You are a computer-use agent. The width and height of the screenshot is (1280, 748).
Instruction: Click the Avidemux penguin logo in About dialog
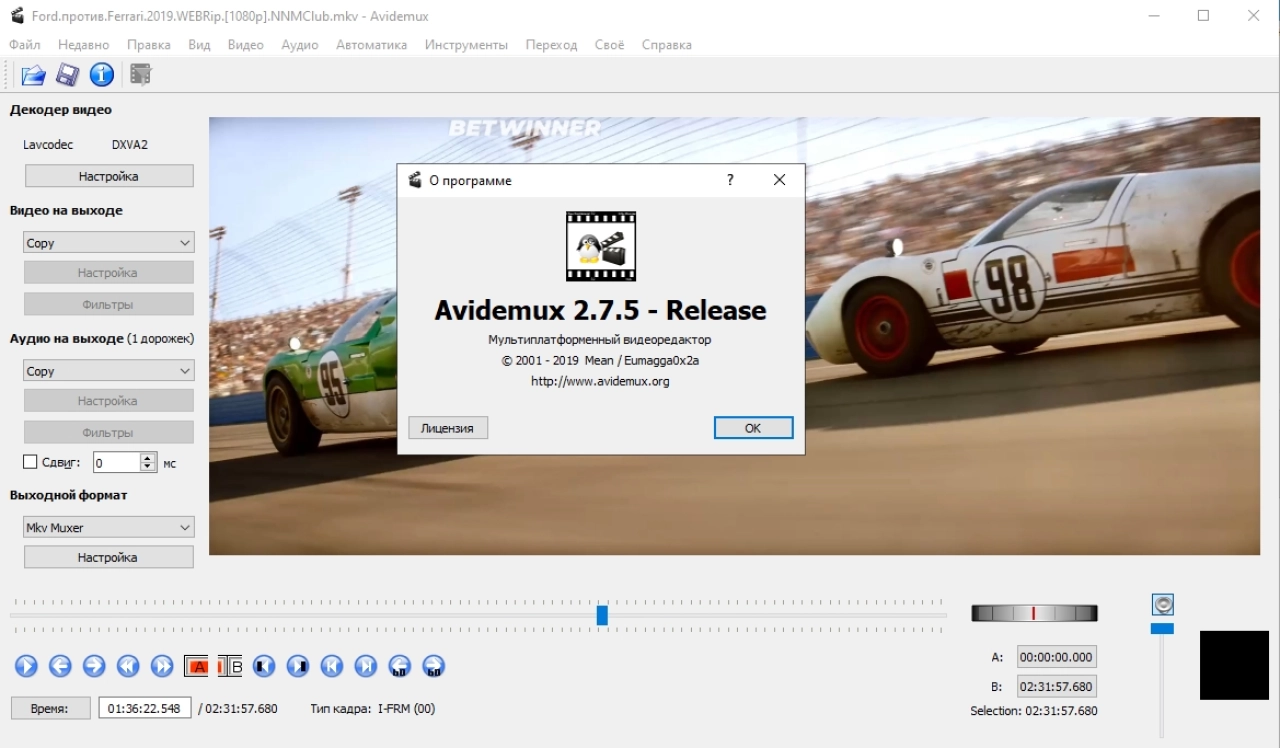(x=601, y=246)
